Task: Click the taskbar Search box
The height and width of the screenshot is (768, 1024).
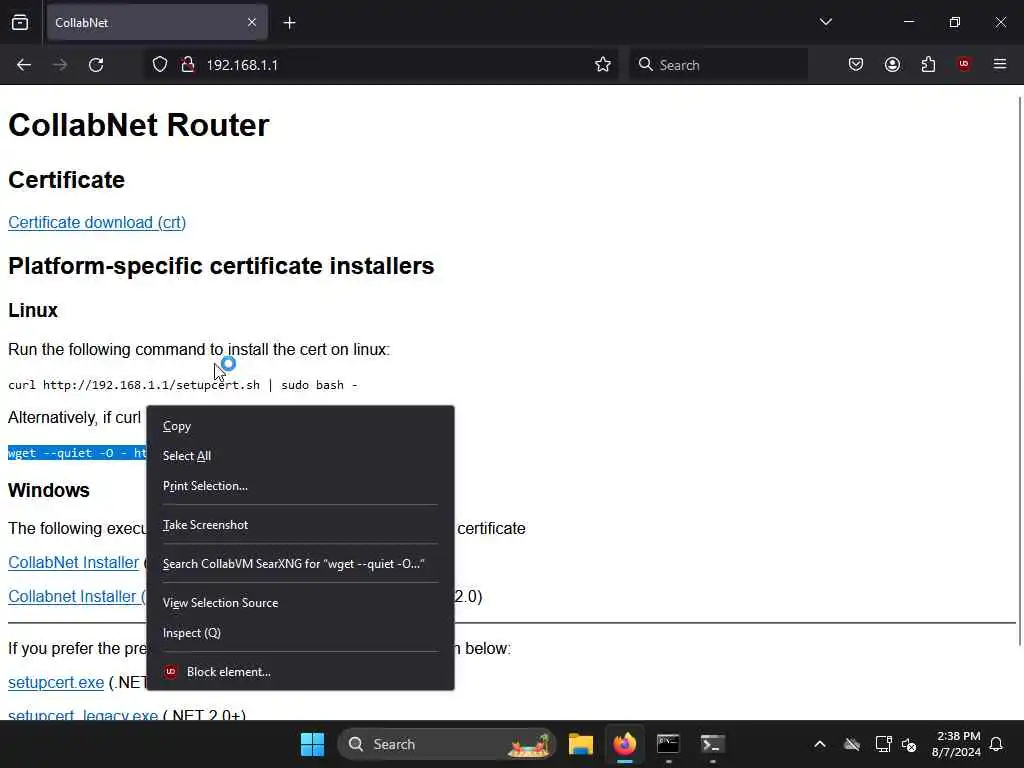Action: click(446, 744)
